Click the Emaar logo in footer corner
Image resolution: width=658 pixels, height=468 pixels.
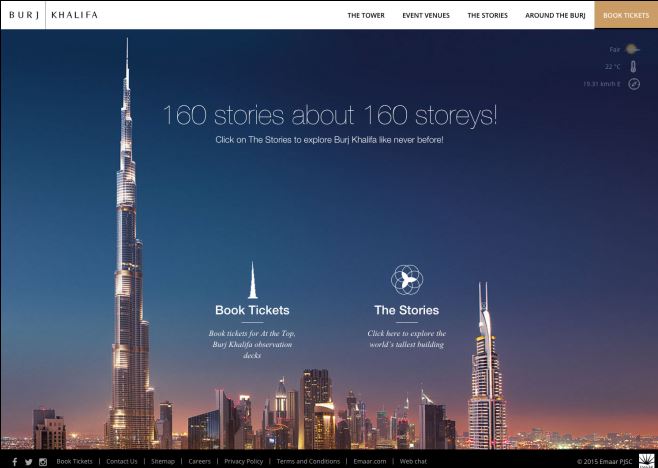[648, 460]
